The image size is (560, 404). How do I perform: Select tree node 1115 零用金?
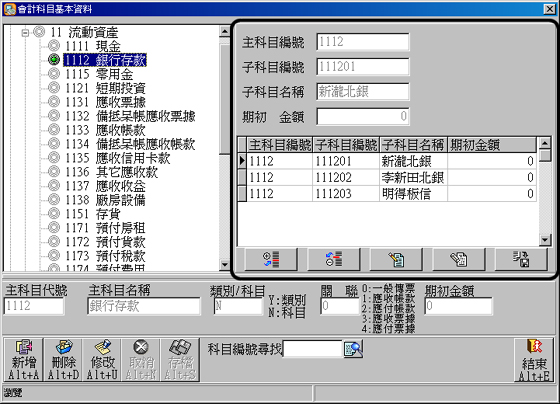99,74
